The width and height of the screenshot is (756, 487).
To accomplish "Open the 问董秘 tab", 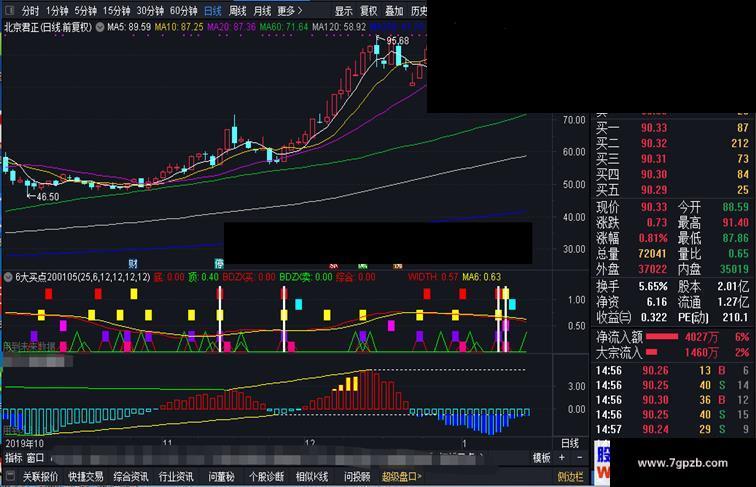I will (221, 477).
